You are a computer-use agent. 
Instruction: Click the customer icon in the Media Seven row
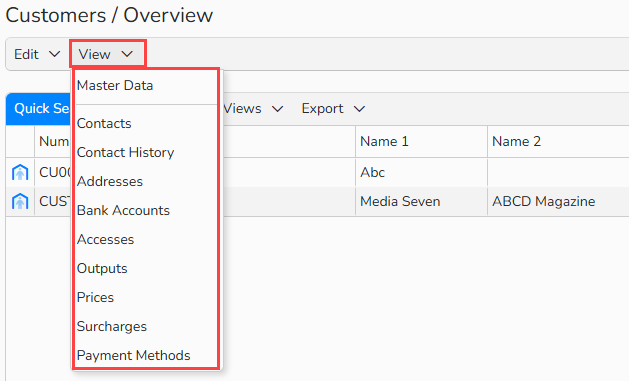pos(20,201)
